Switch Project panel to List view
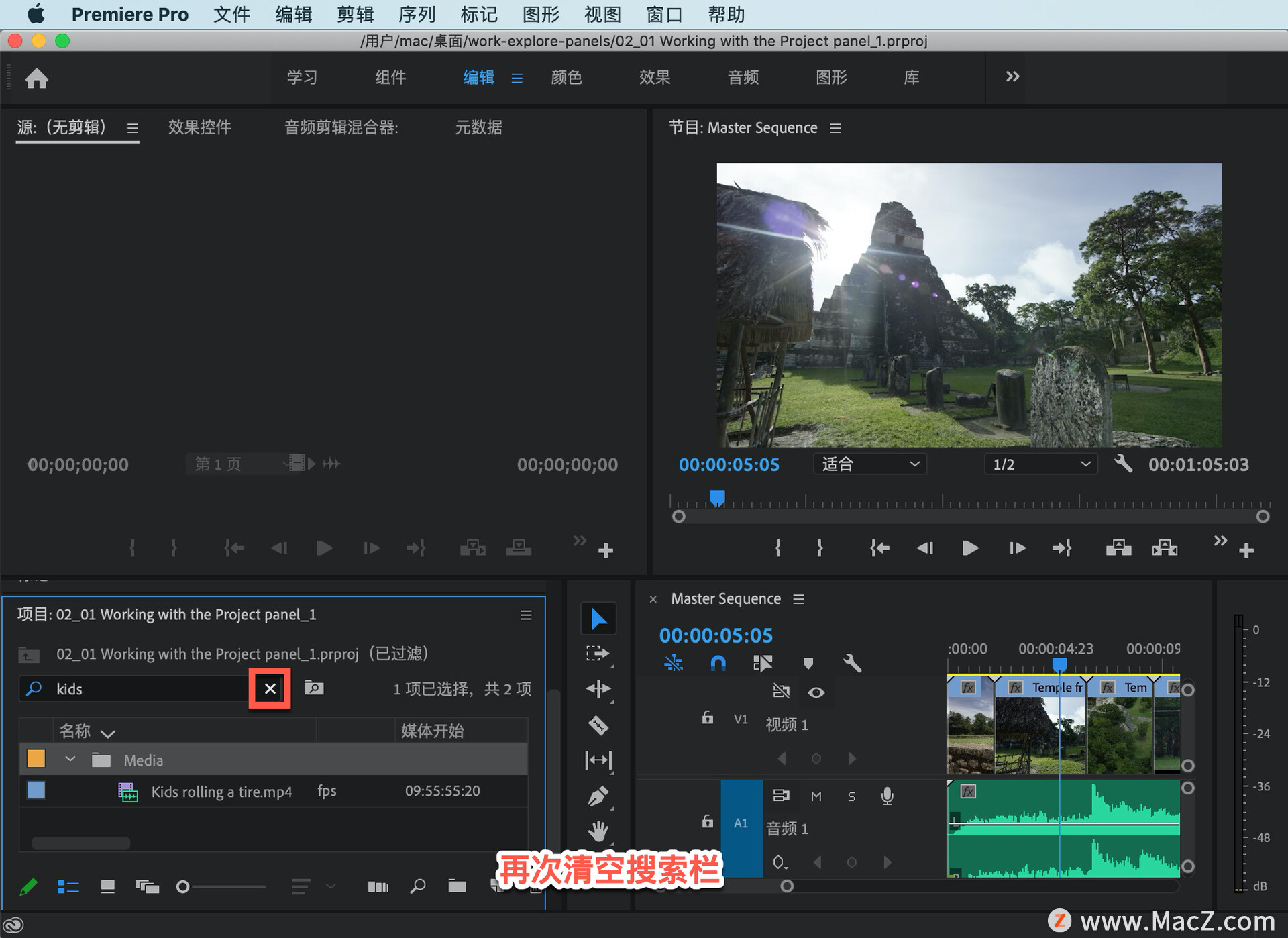This screenshot has height=938, width=1288. 68,887
